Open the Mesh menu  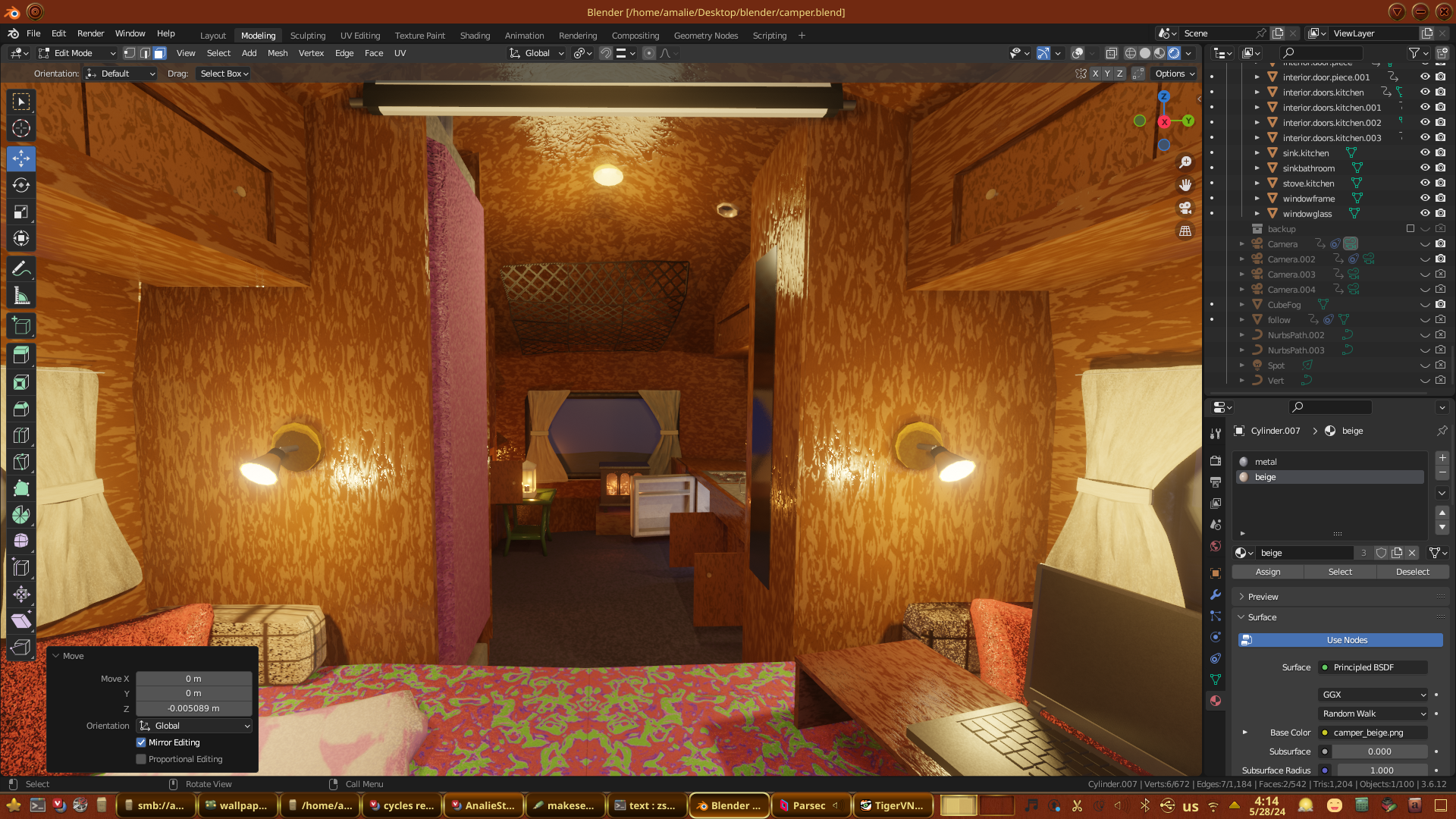click(x=278, y=53)
